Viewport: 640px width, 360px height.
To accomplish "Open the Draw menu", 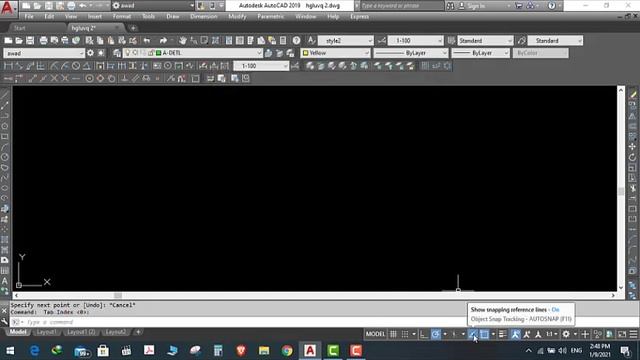I will (173, 17).
